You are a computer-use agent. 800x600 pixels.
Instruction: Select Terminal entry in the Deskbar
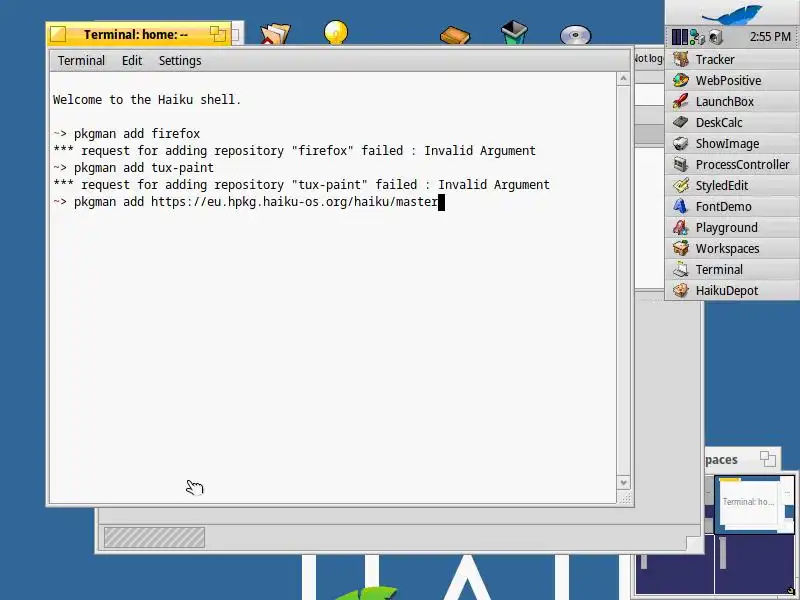[x=732, y=269]
